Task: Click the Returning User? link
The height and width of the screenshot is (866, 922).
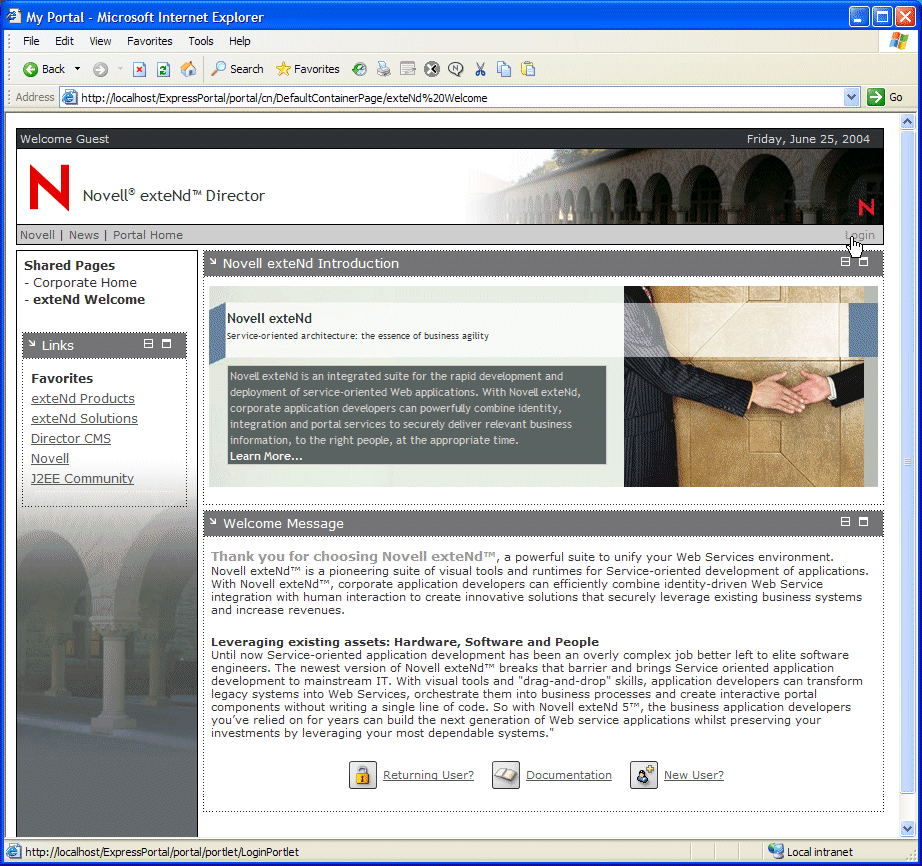Action: point(428,775)
